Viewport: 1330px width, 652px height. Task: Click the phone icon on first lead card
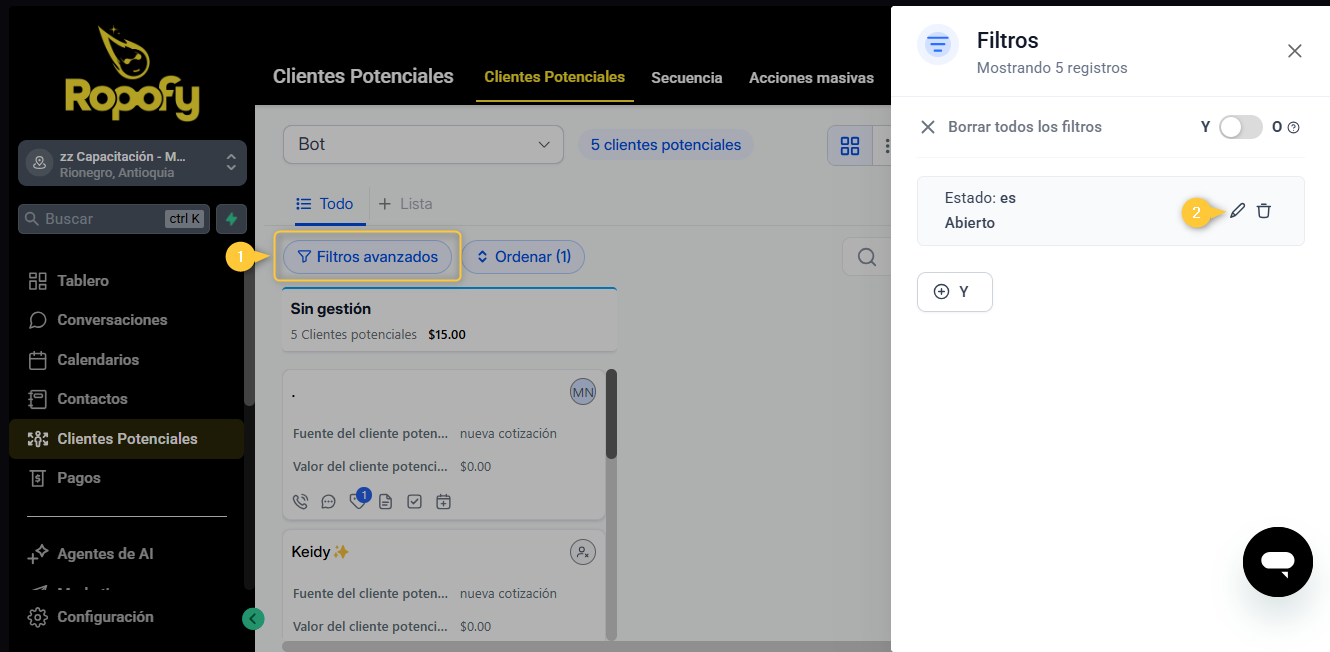point(300,502)
